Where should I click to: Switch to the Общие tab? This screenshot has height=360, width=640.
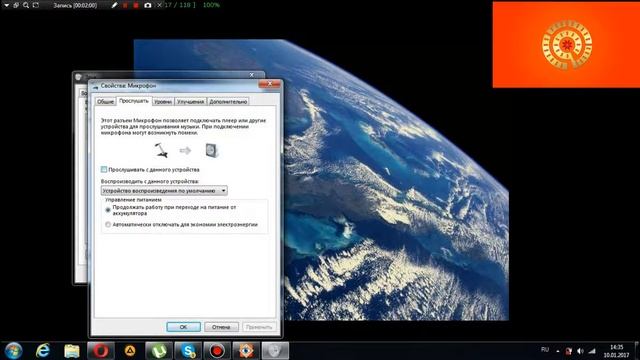tap(105, 102)
